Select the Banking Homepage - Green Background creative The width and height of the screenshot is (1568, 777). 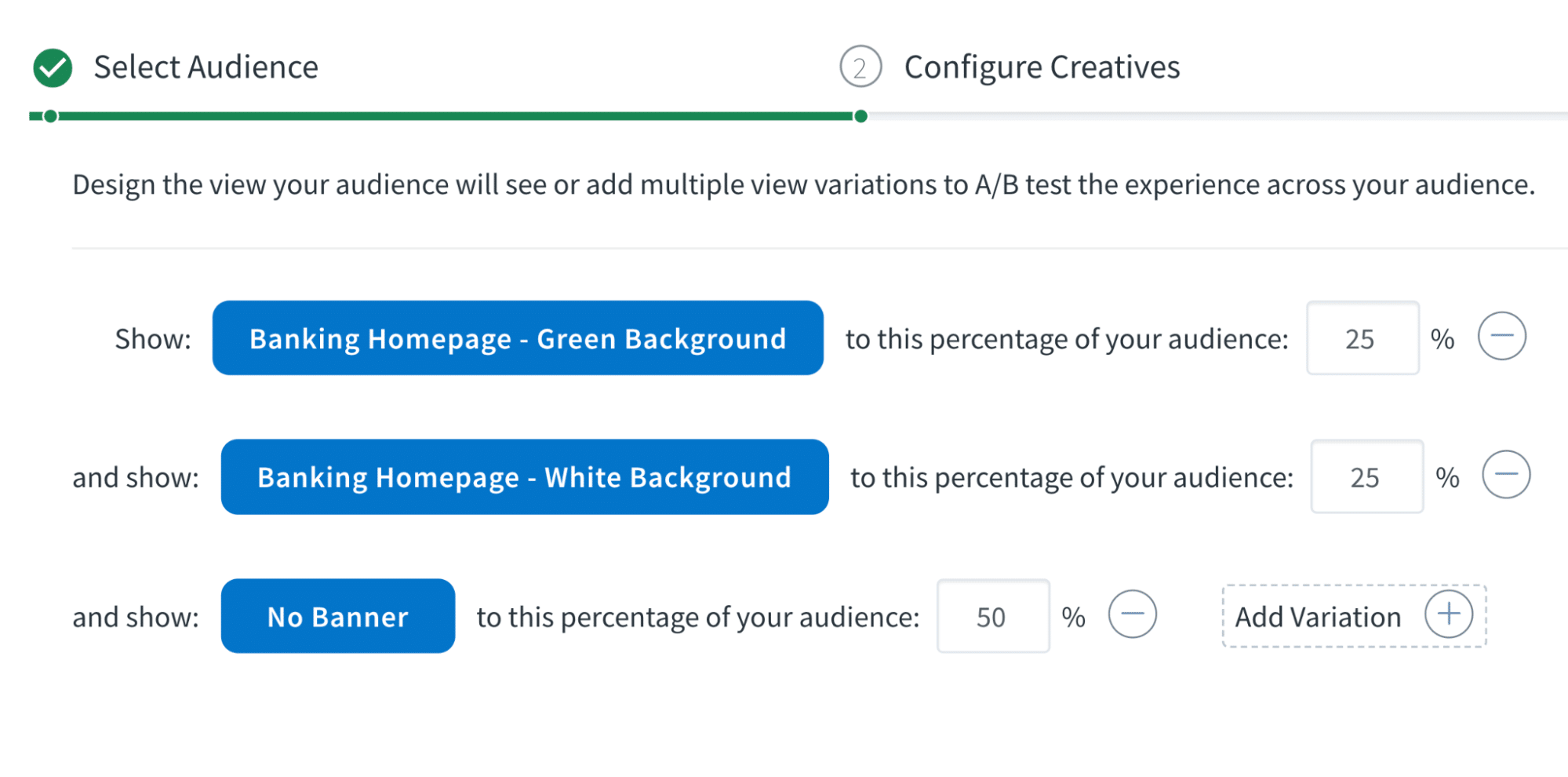point(517,337)
